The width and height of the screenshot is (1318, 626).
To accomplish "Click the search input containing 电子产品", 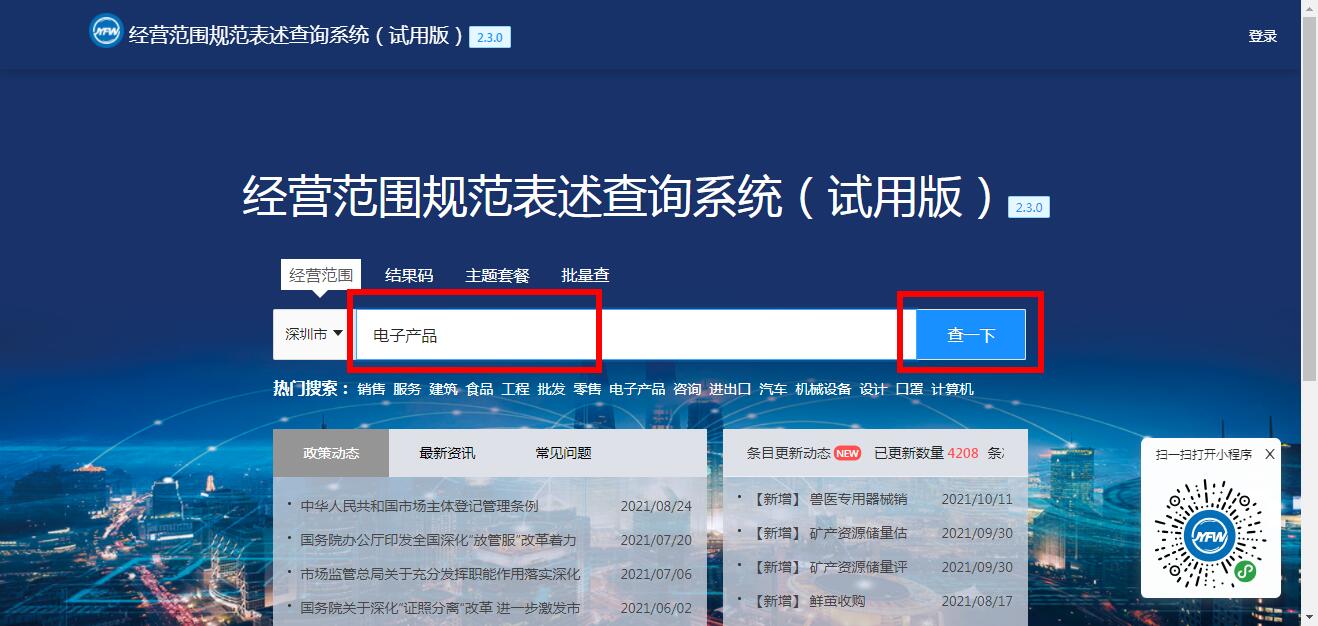I will [630, 334].
